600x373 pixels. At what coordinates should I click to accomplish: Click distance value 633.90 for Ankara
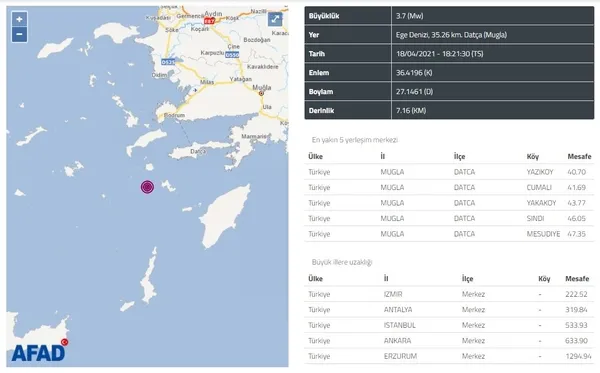tap(576, 341)
